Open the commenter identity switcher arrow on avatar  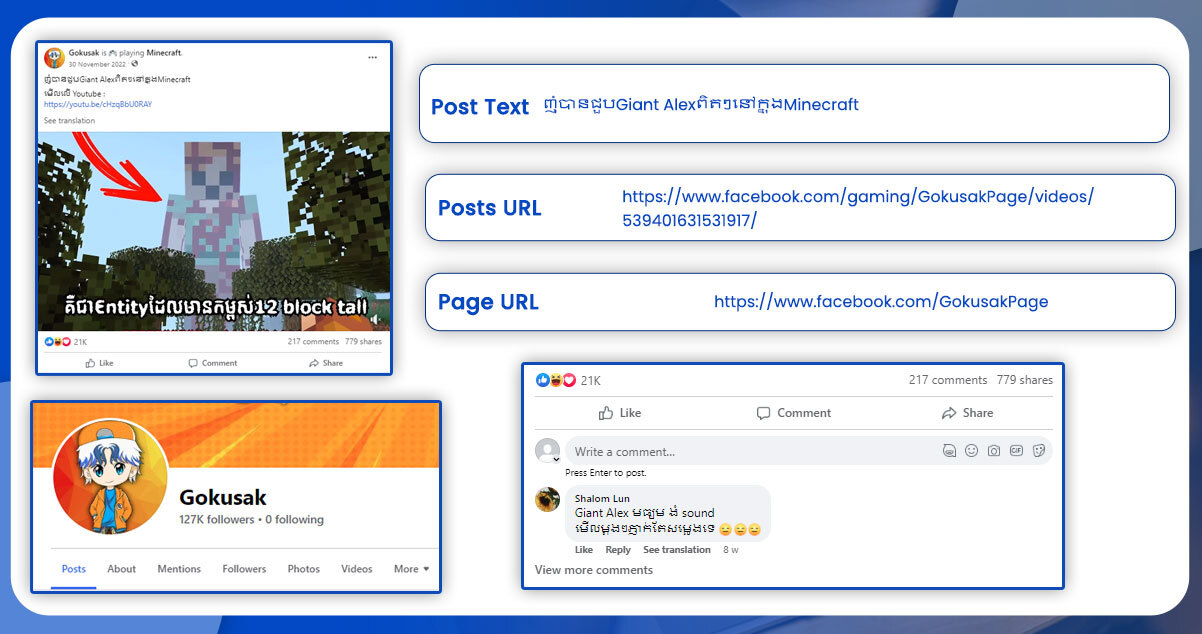tap(557, 459)
